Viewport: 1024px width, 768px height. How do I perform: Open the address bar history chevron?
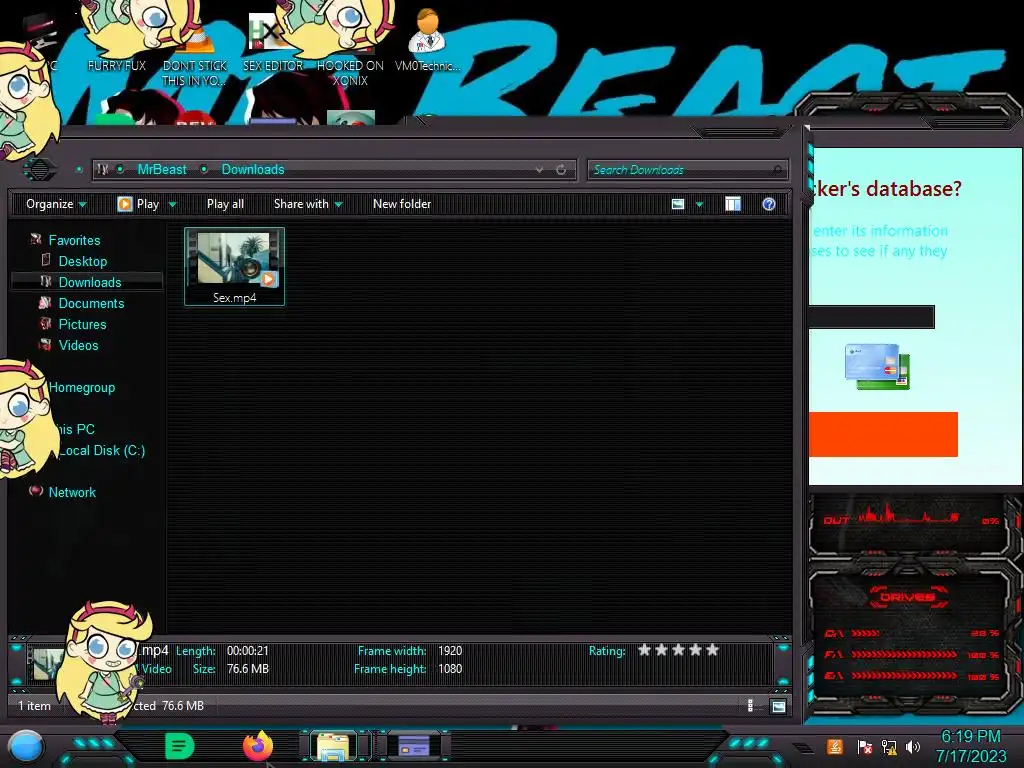pyautogui.click(x=539, y=170)
